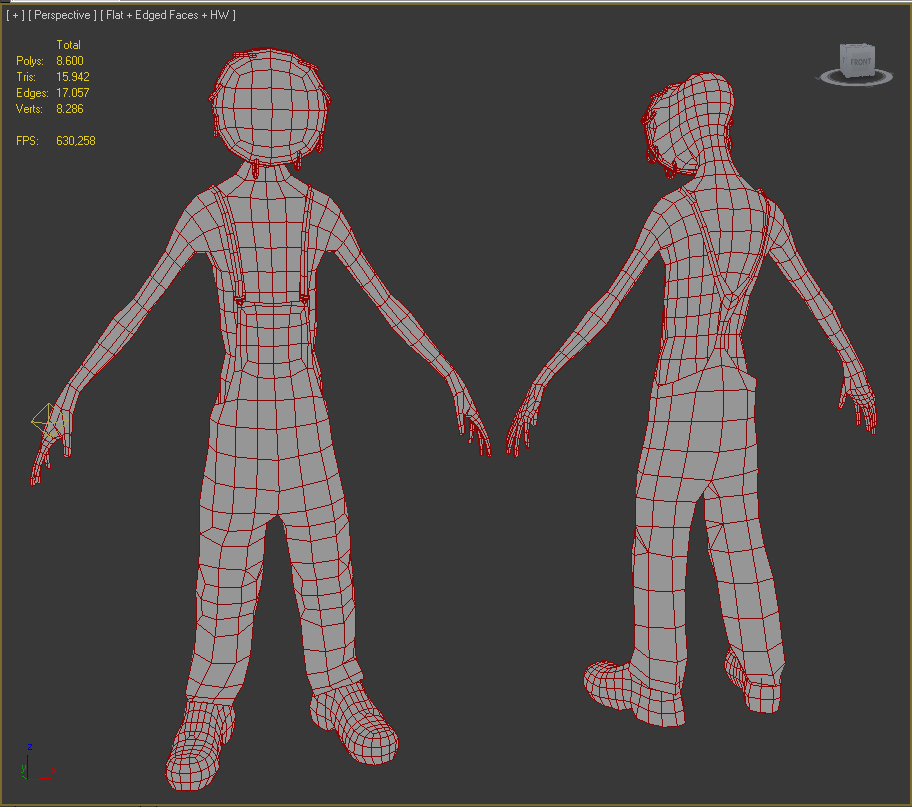Click the Verts value 8.286
The height and width of the screenshot is (807, 912).
pos(70,109)
